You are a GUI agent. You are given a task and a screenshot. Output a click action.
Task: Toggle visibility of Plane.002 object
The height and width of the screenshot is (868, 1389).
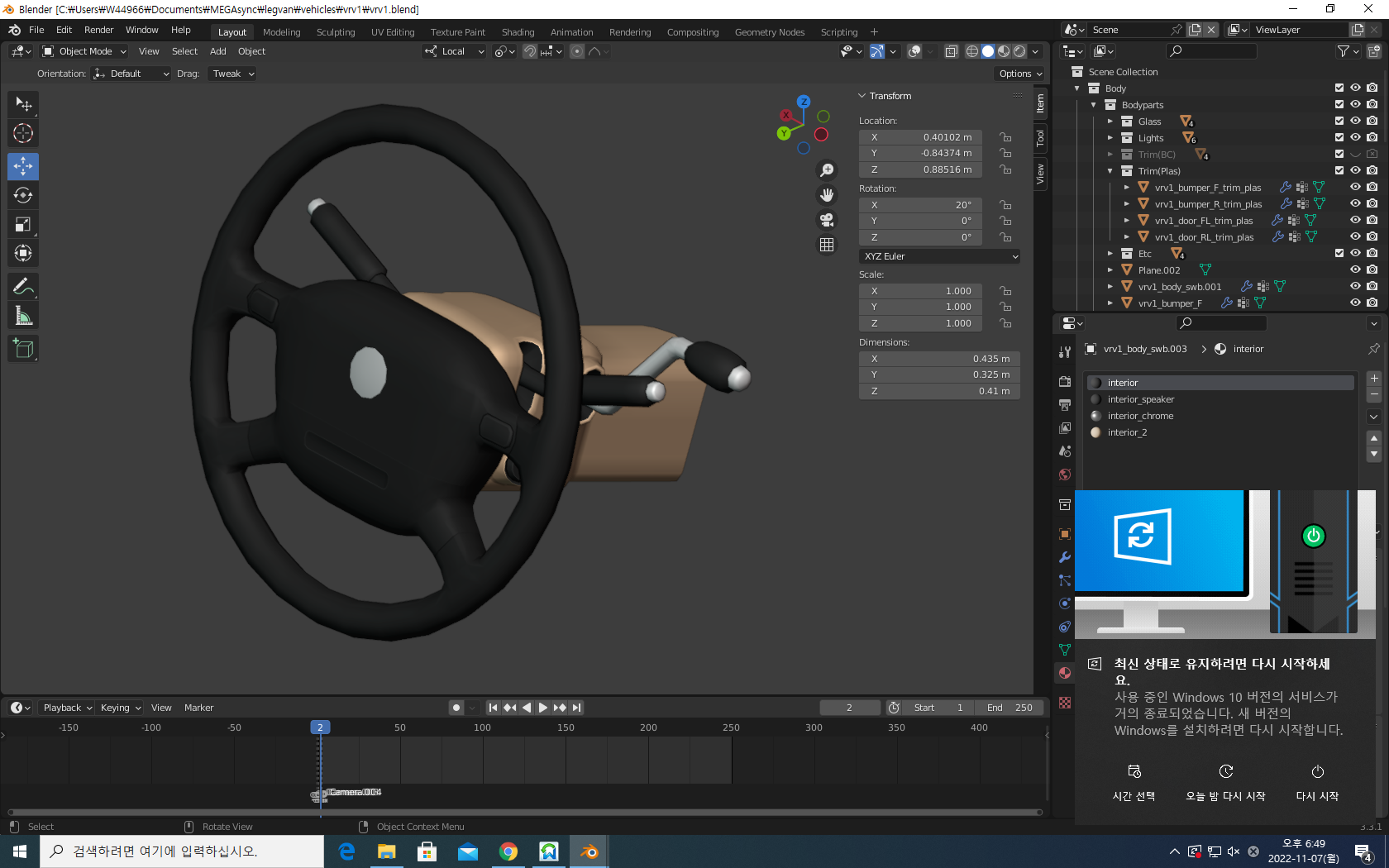tap(1355, 270)
